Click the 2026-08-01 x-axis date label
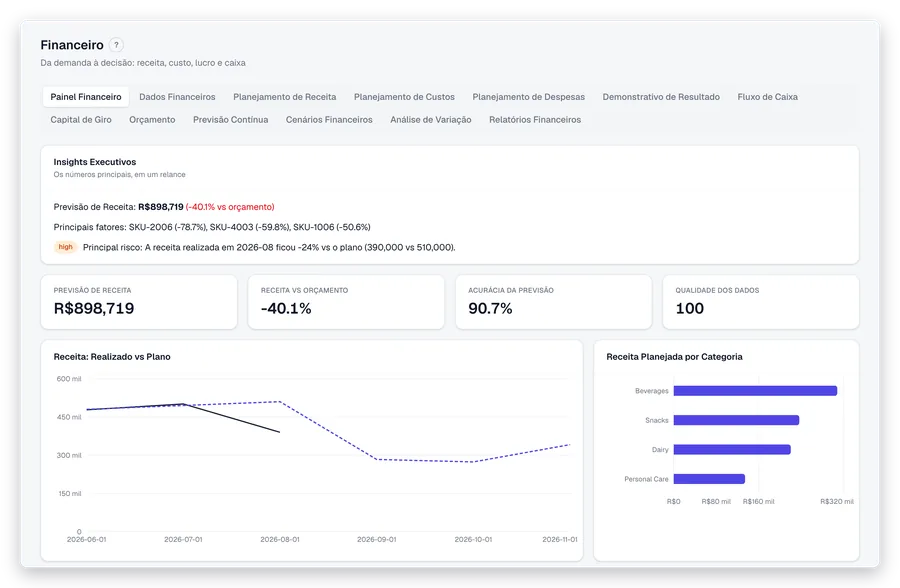 pos(280,540)
